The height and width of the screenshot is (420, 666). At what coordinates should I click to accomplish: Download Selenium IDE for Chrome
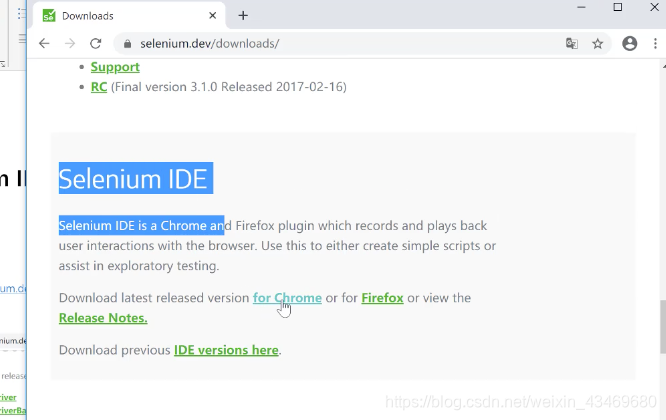287,298
